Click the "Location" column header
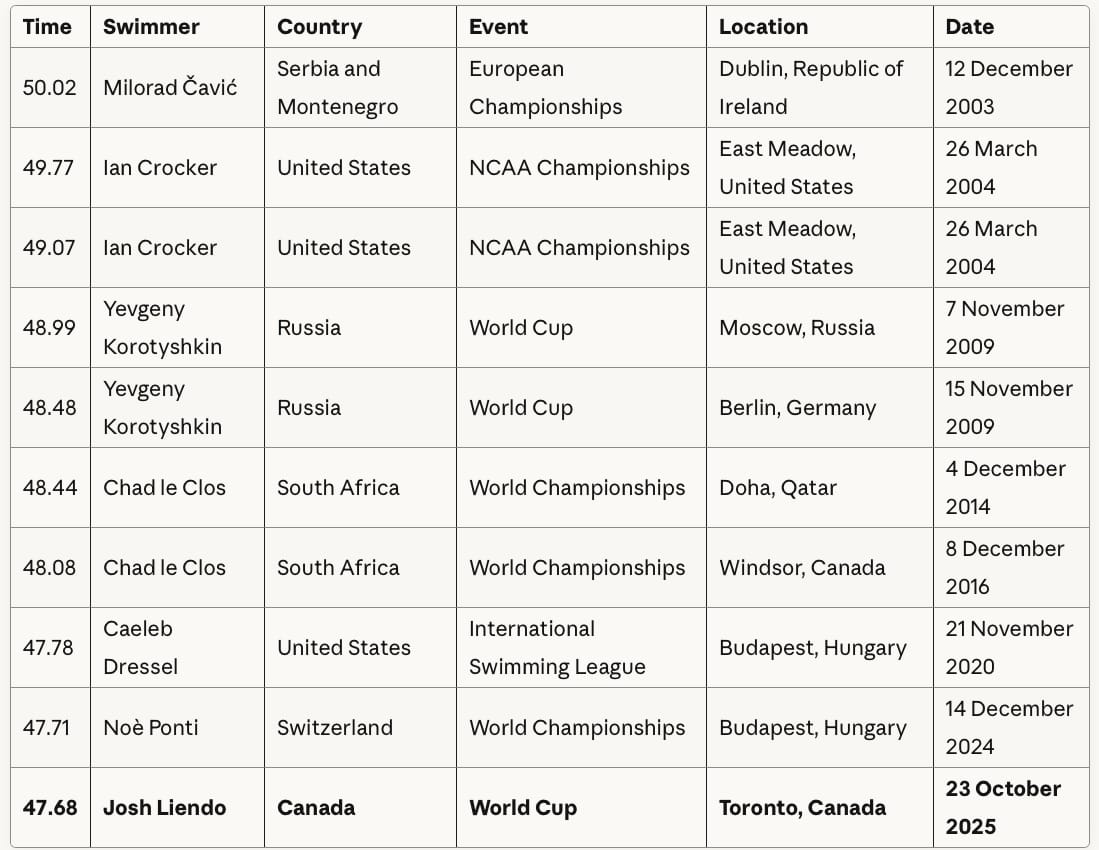1099x850 pixels. point(763,27)
